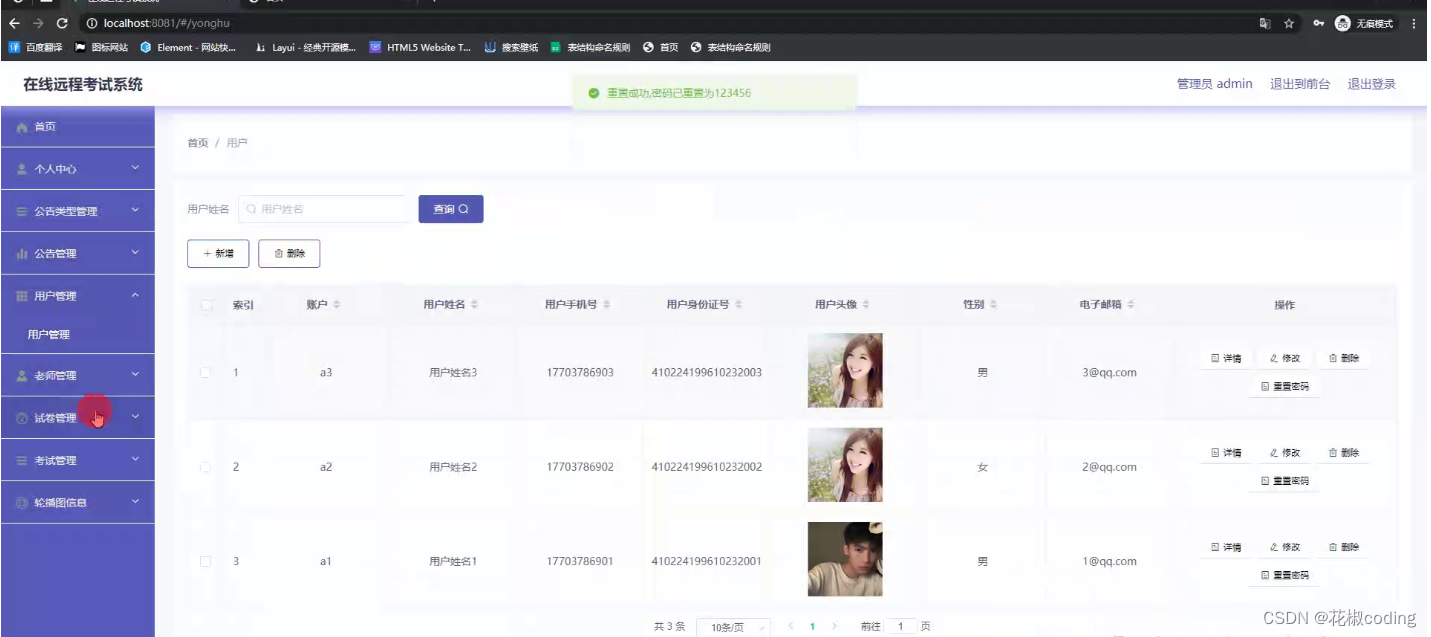Check the checkbox for row a2
The height and width of the screenshot is (637, 1431).
206,467
